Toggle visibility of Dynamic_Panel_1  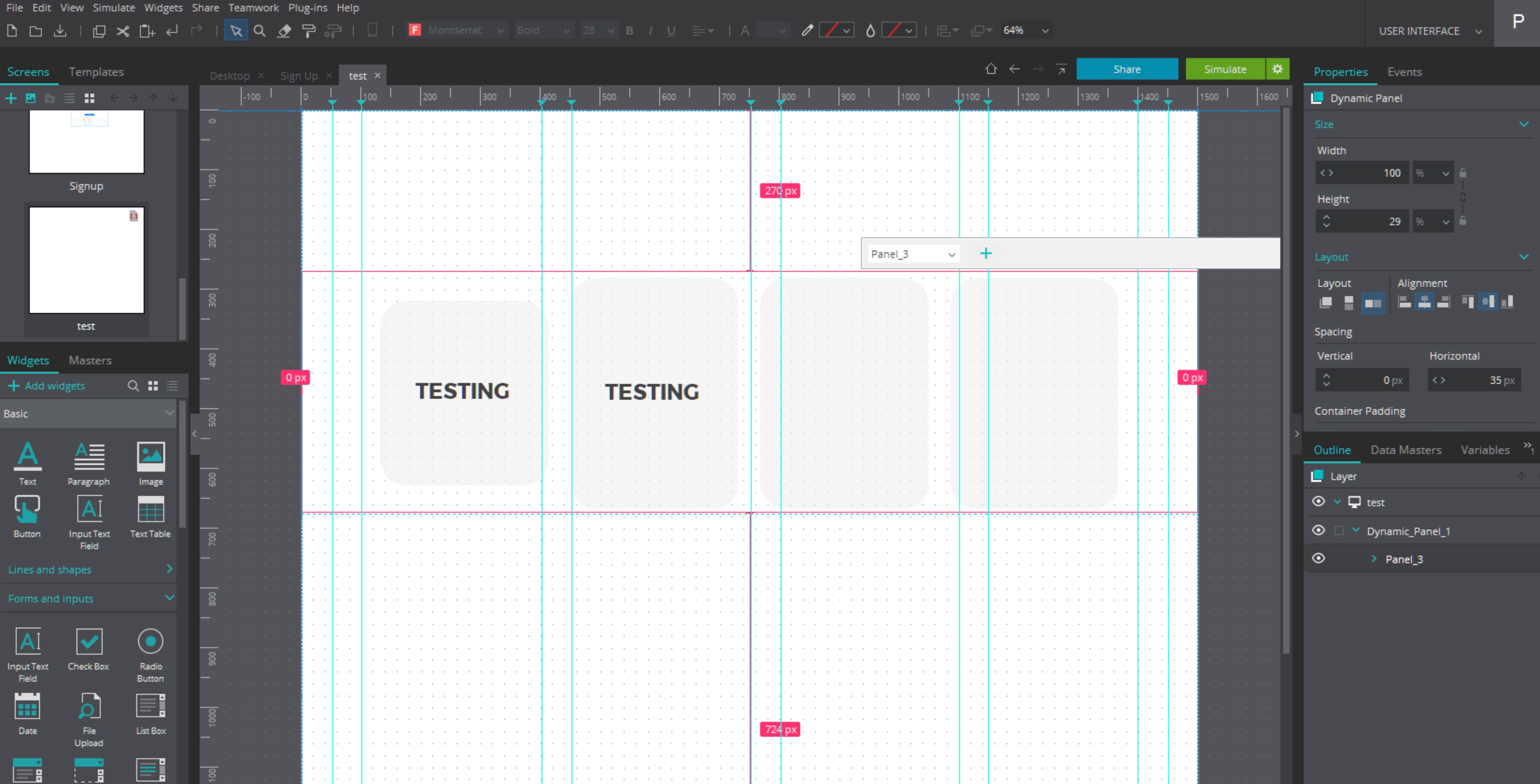tap(1318, 531)
